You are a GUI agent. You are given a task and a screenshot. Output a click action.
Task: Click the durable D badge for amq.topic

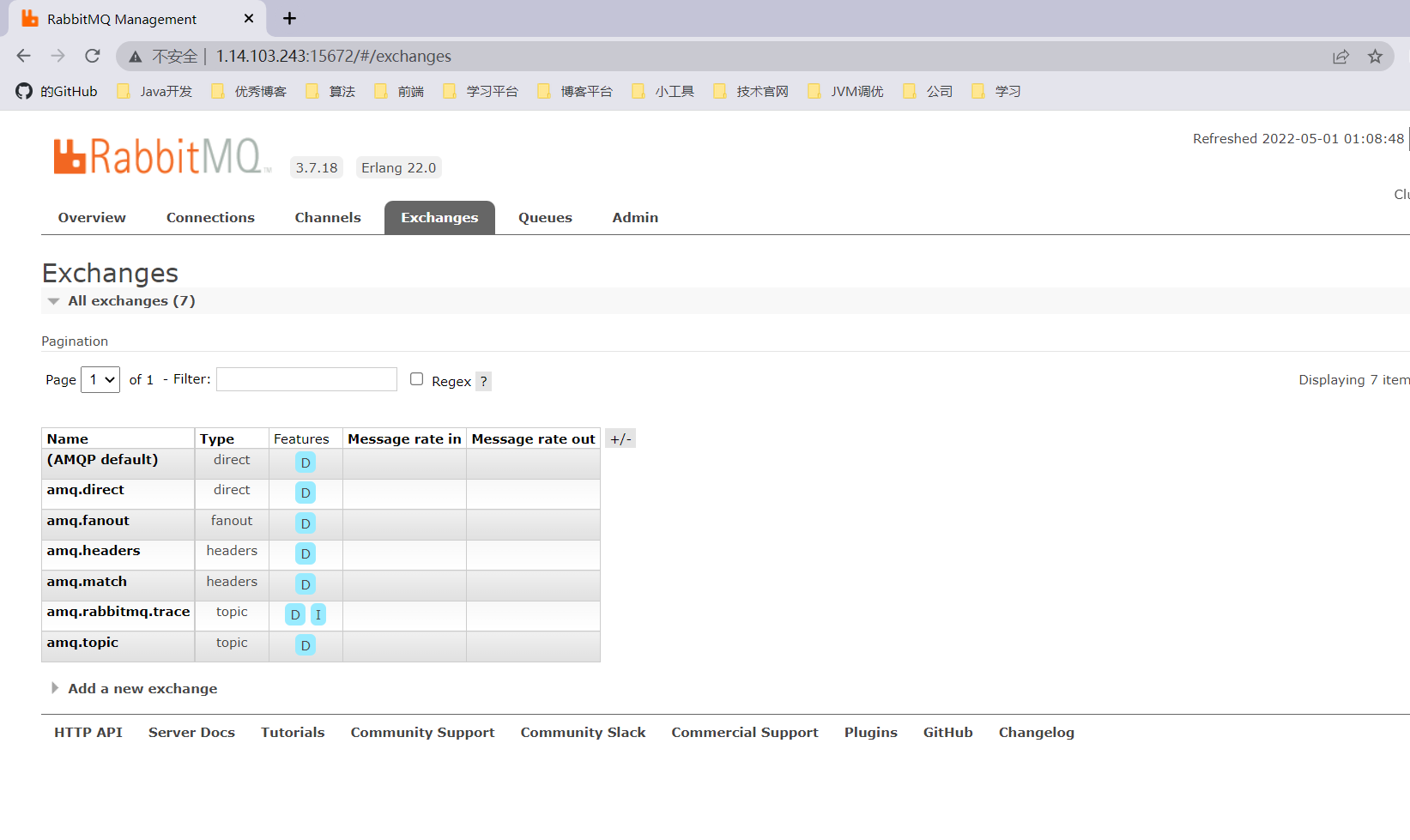pos(306,645)
